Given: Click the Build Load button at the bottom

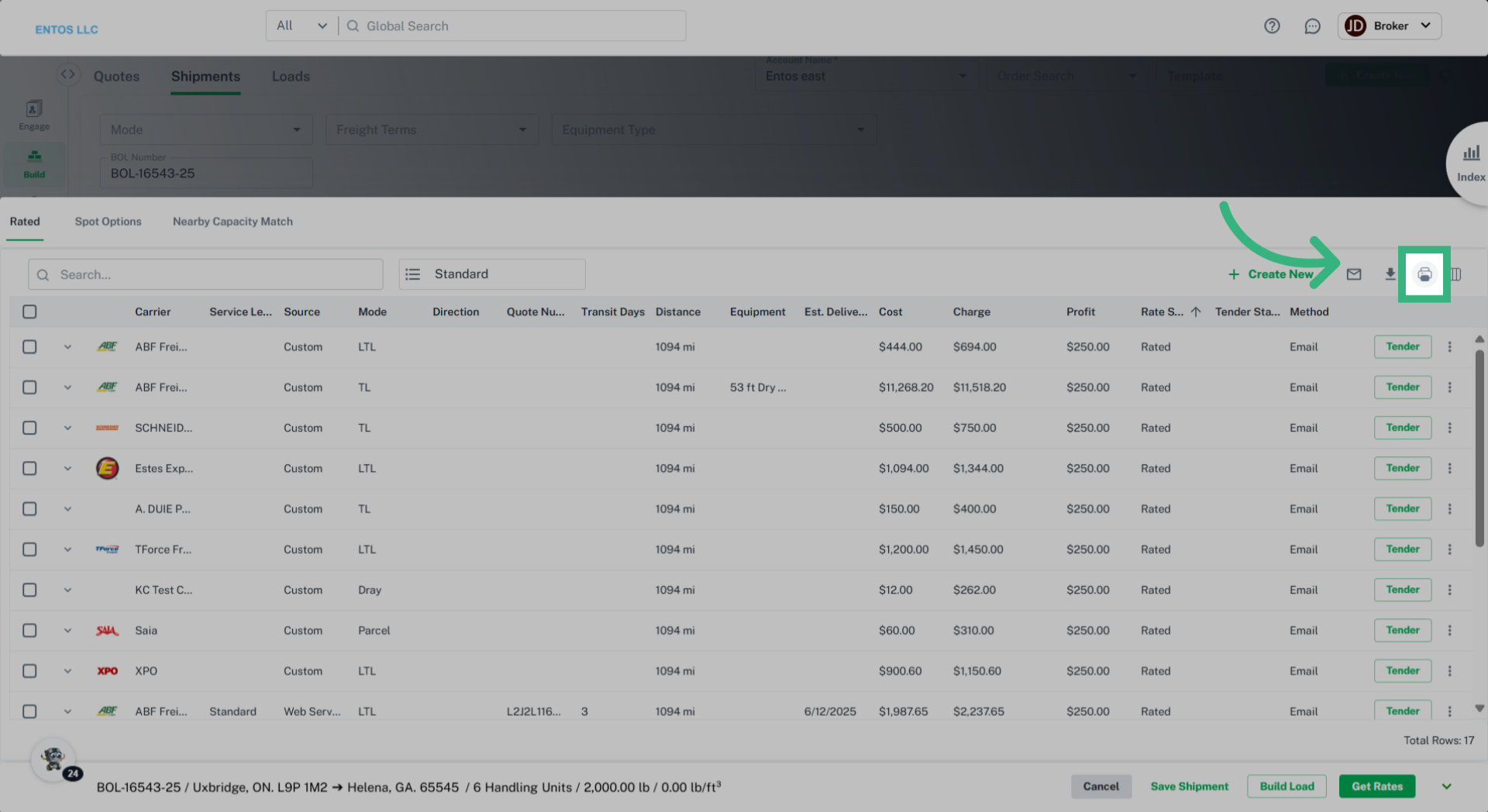Looking at the screenshot, I should tap(1286, 786).
